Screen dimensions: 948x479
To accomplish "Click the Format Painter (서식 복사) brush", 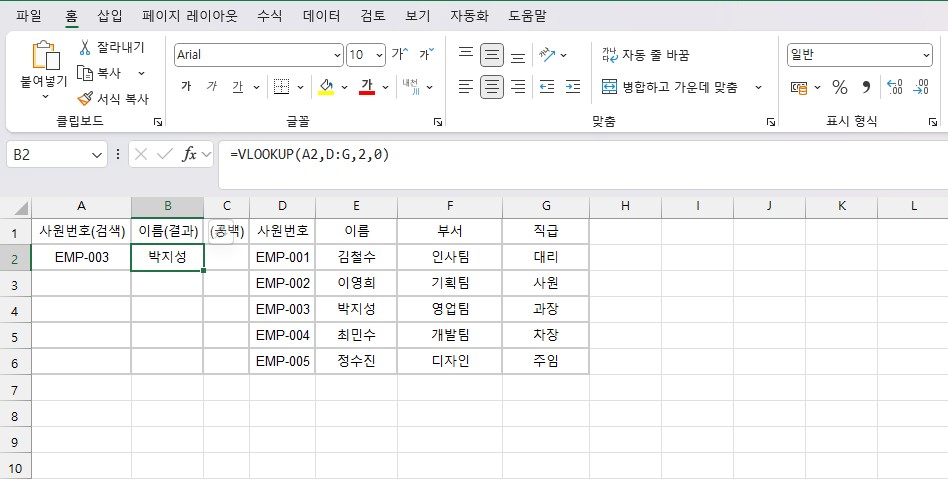I will [85, 99].
